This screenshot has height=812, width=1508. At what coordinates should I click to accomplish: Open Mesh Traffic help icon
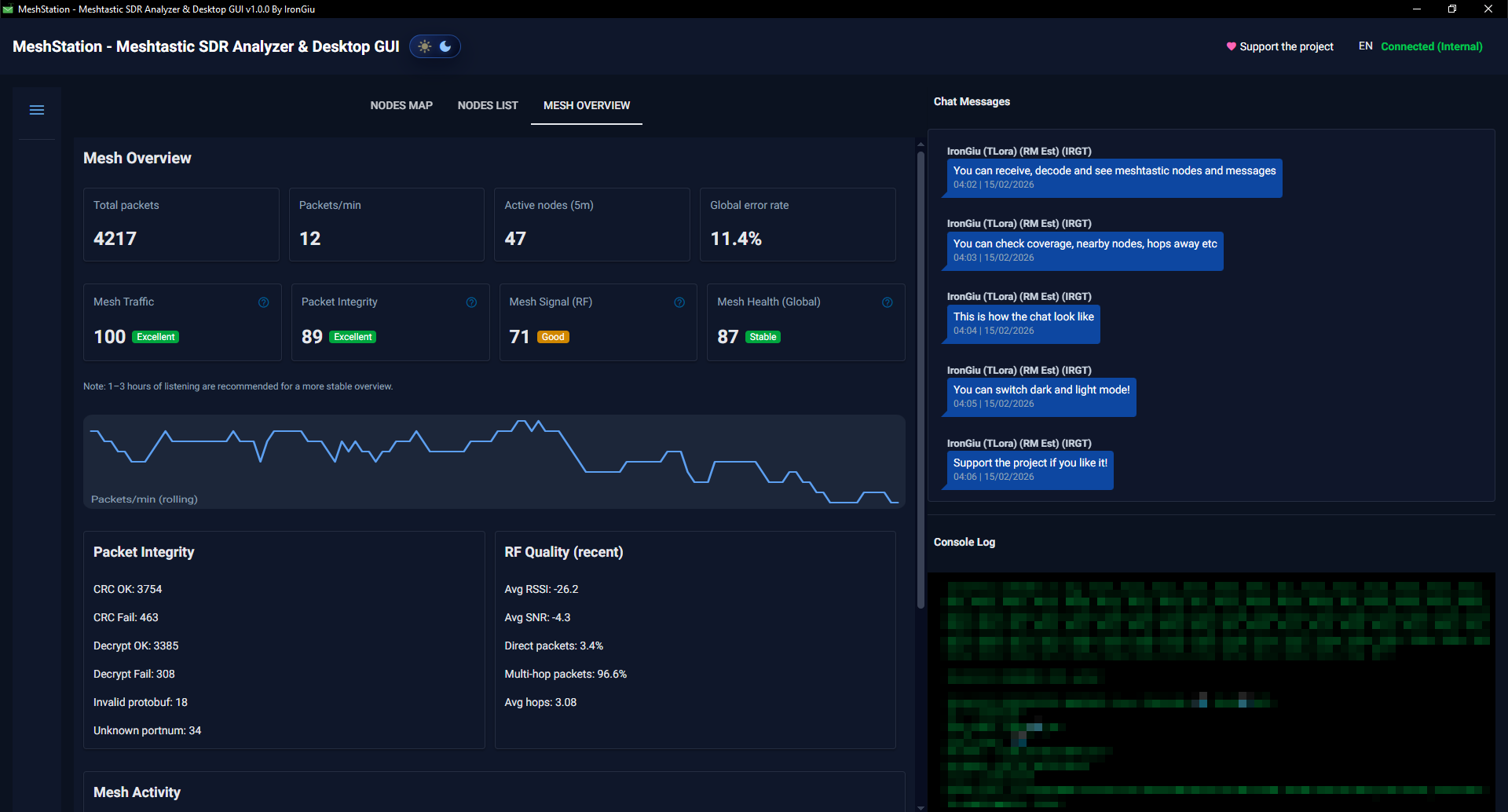(264, 302)
